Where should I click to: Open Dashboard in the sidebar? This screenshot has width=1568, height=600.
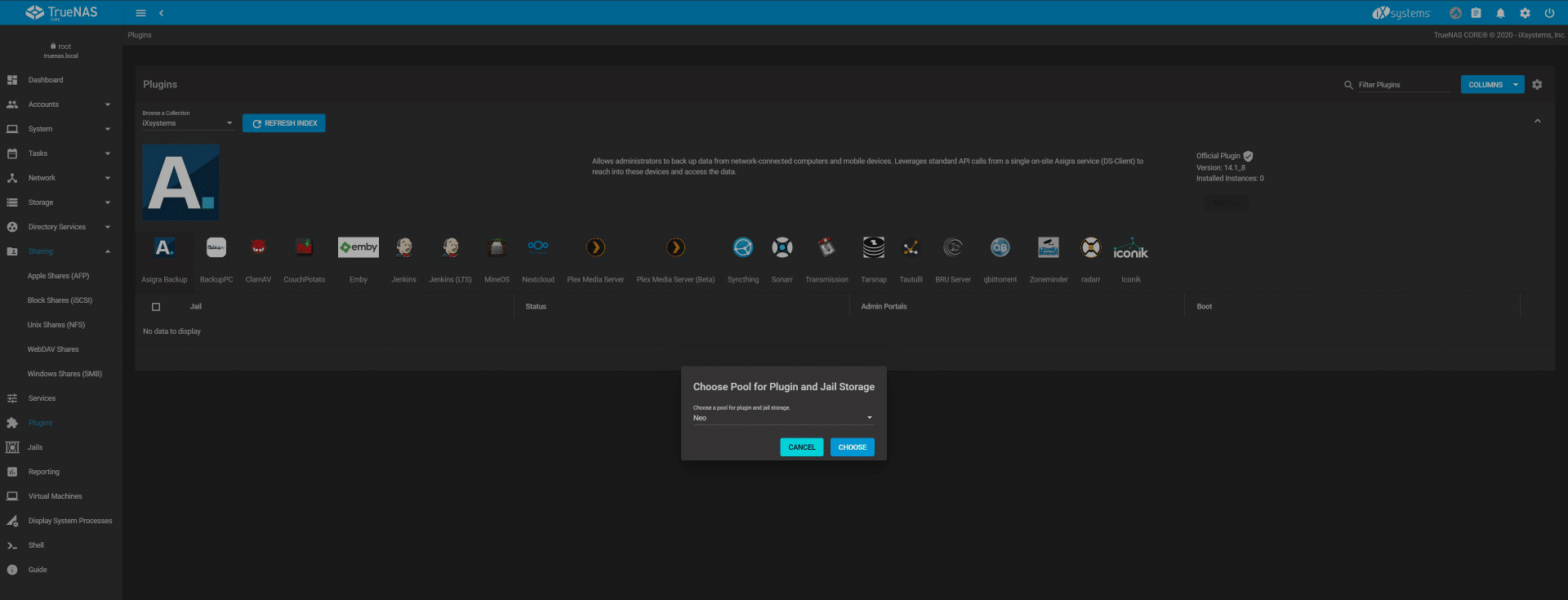(61, 80)
